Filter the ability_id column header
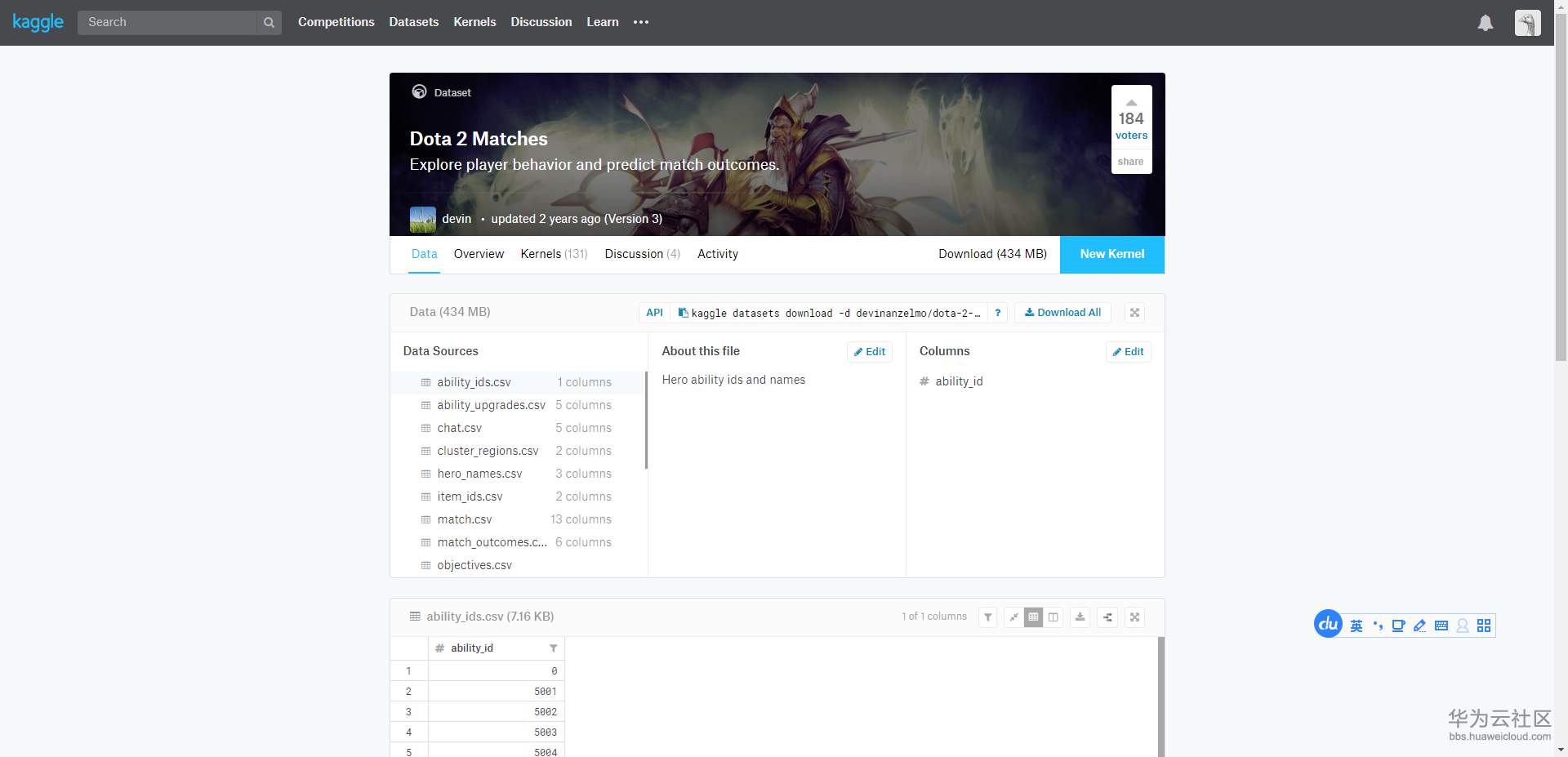The height and width of the screenshot is (757, 1568). [553, 648]
